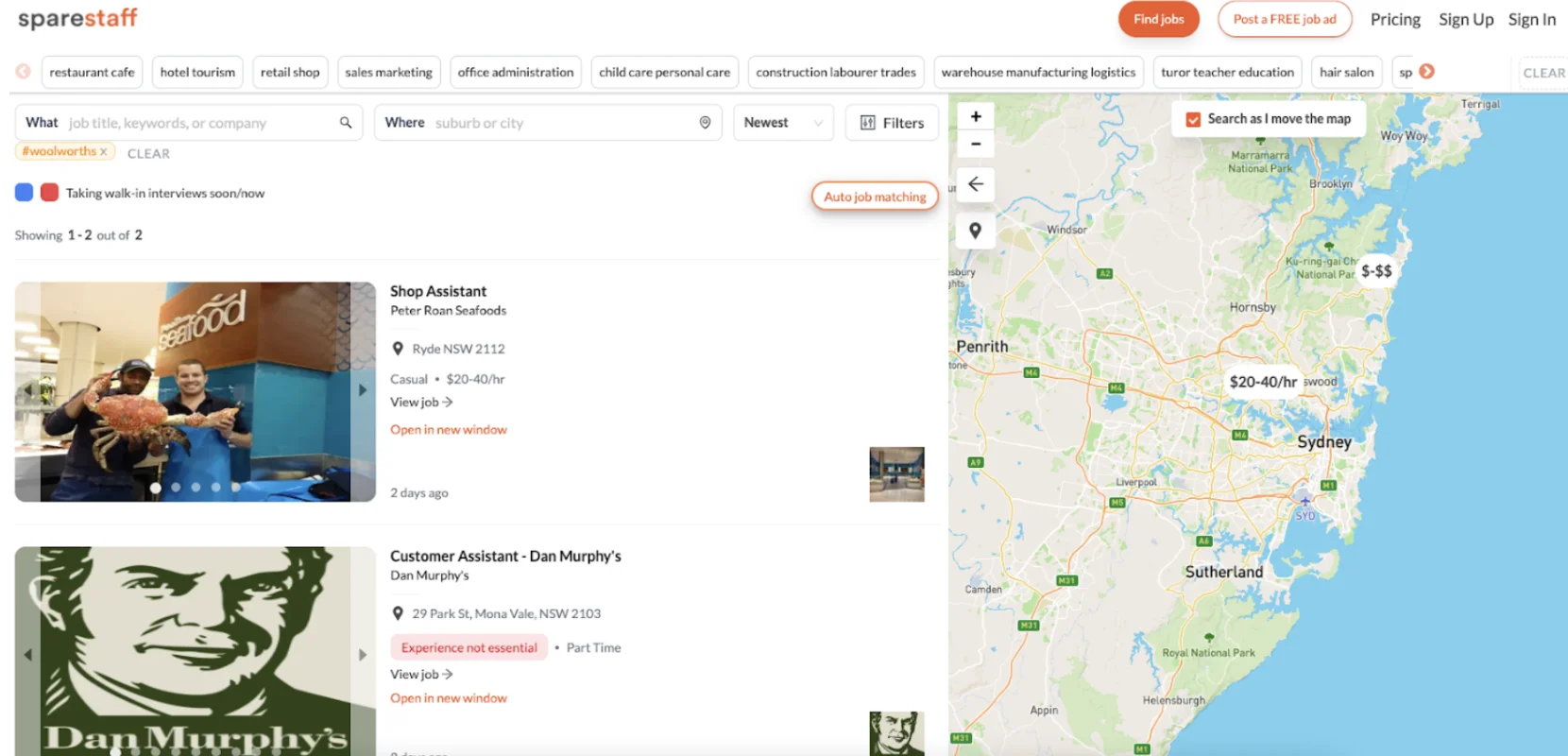View job for Dan Murphy's Customer Assistant
Viewport: 1568px width, 756px height.
pyautogui.click(x=421, y=674)
